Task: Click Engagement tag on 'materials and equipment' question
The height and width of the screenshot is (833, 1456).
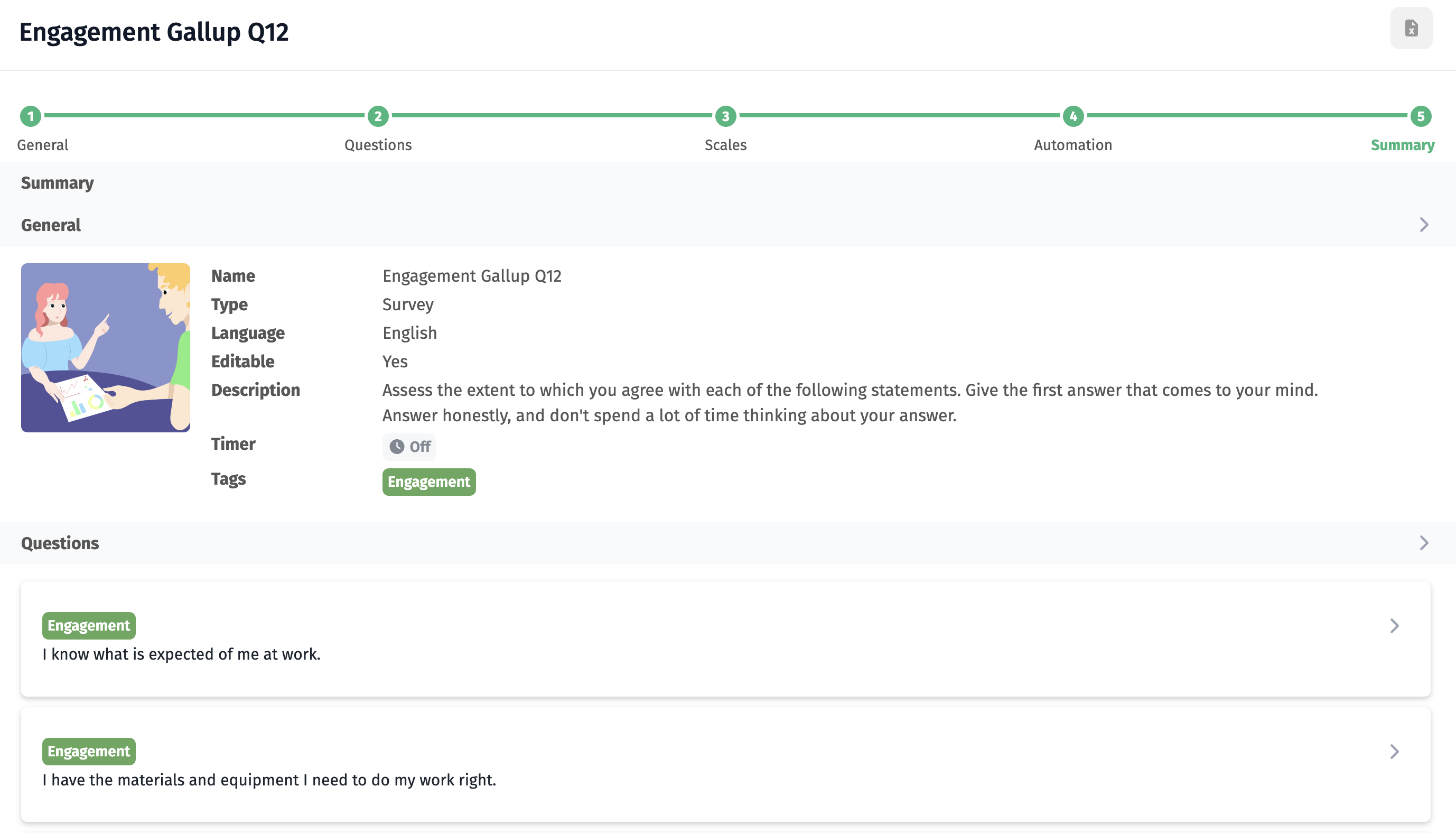Action: (89, 751)
